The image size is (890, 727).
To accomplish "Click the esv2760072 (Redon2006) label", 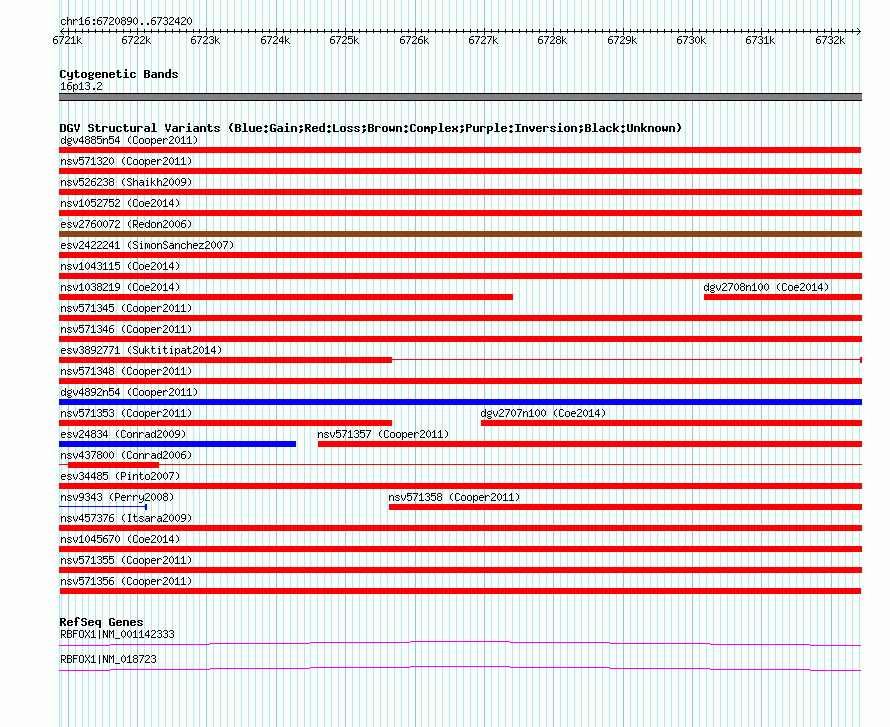I will [x=126, y=224].
